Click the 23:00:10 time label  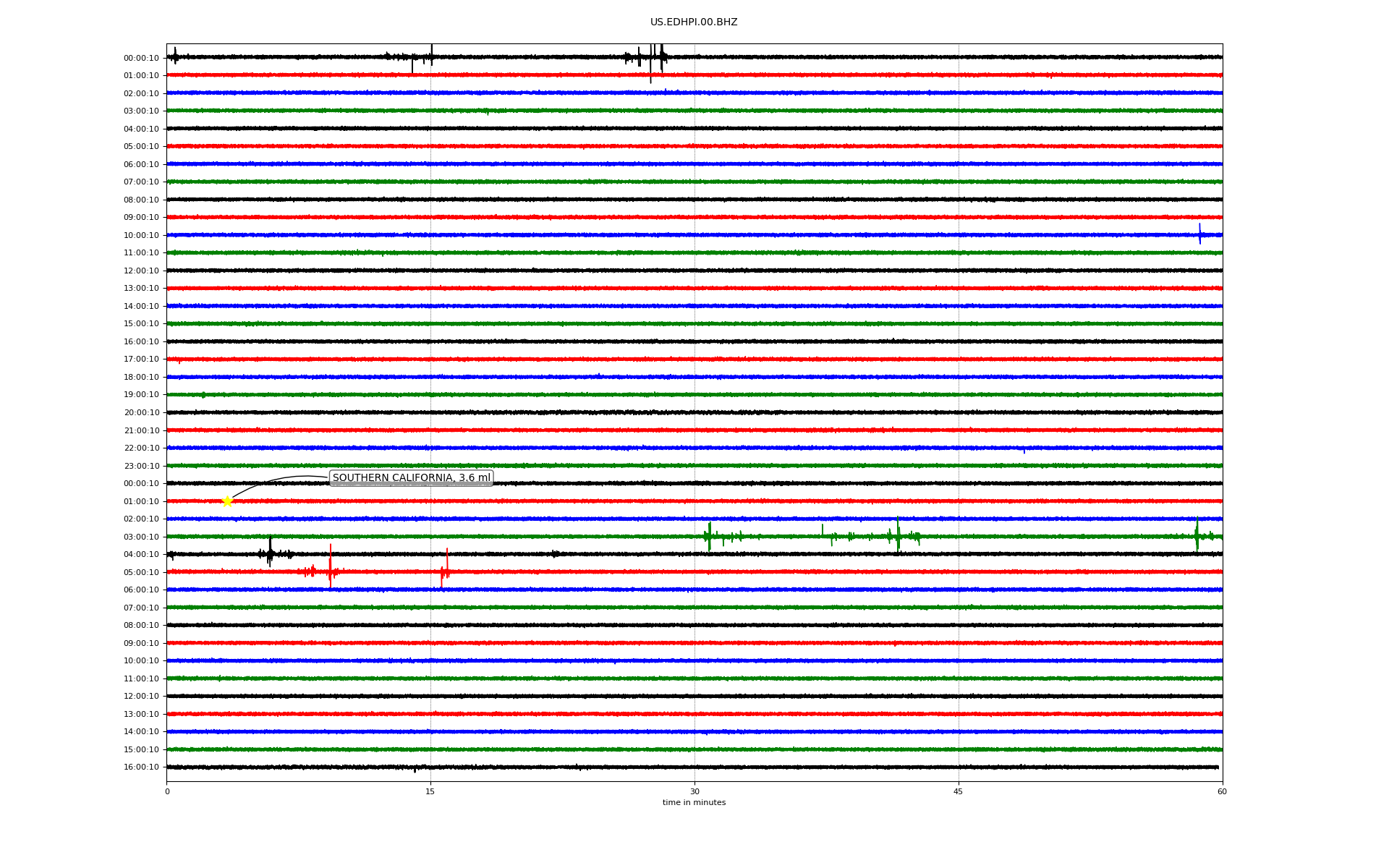point(141,466)
